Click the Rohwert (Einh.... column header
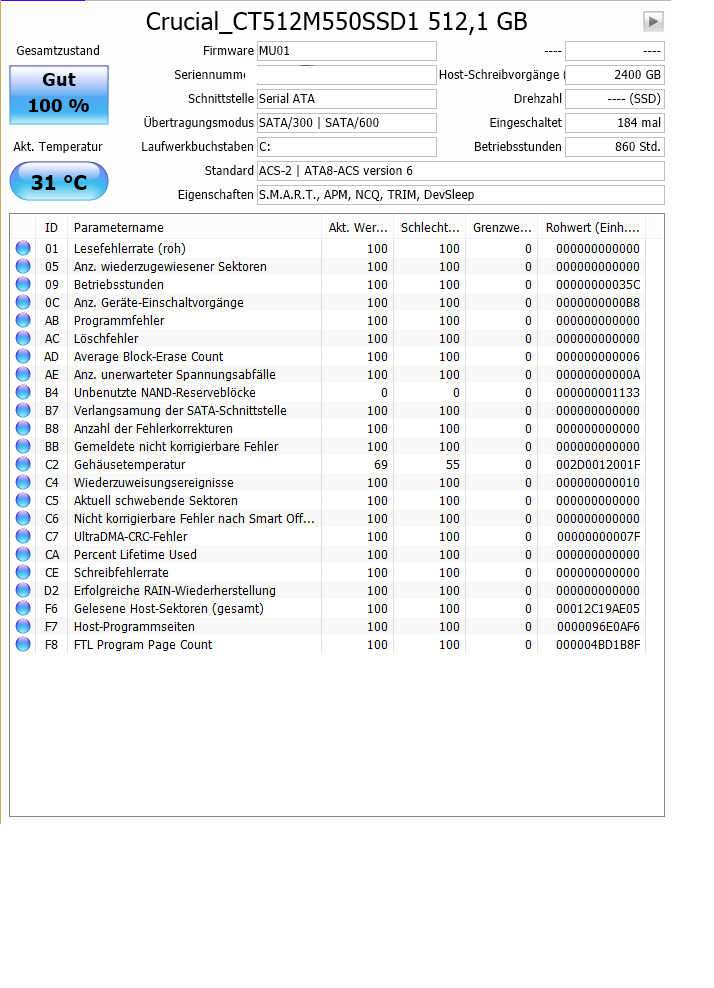The width and height of the screenshot is (714, 988). (x=592, y=227)
